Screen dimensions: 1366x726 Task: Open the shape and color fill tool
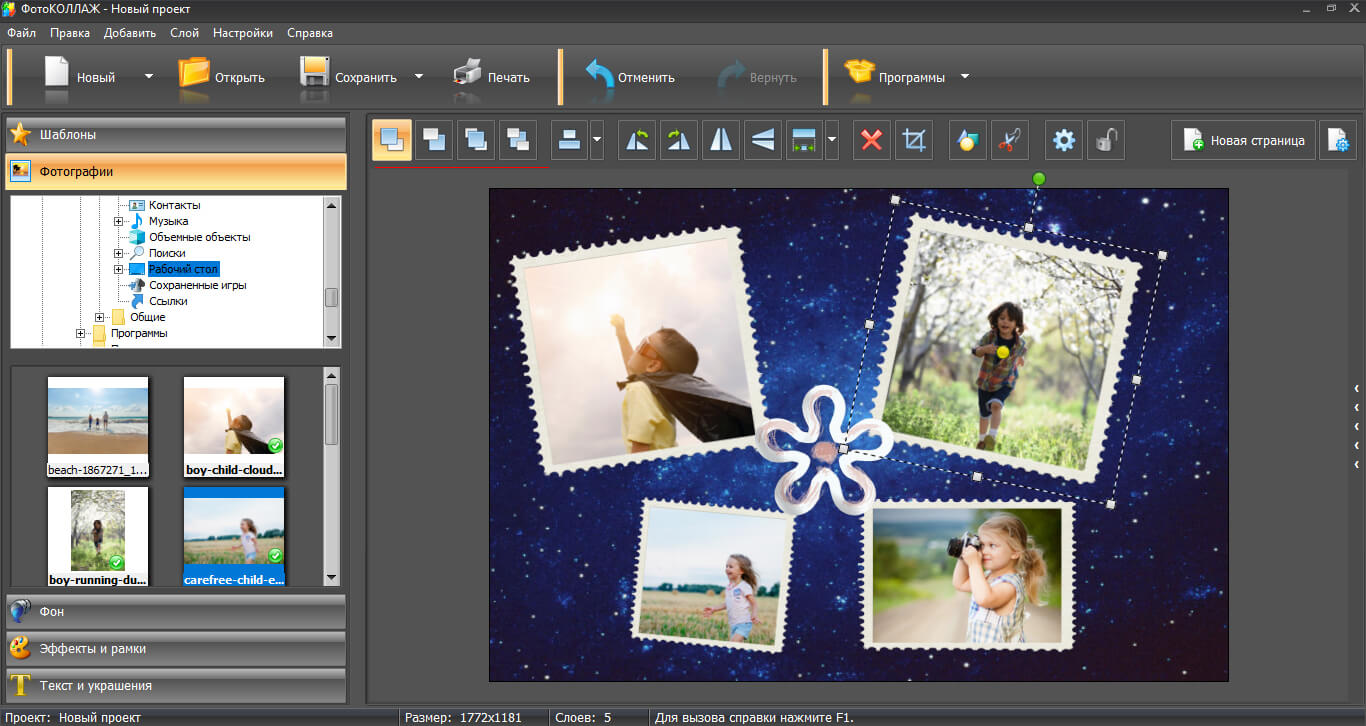968,140
